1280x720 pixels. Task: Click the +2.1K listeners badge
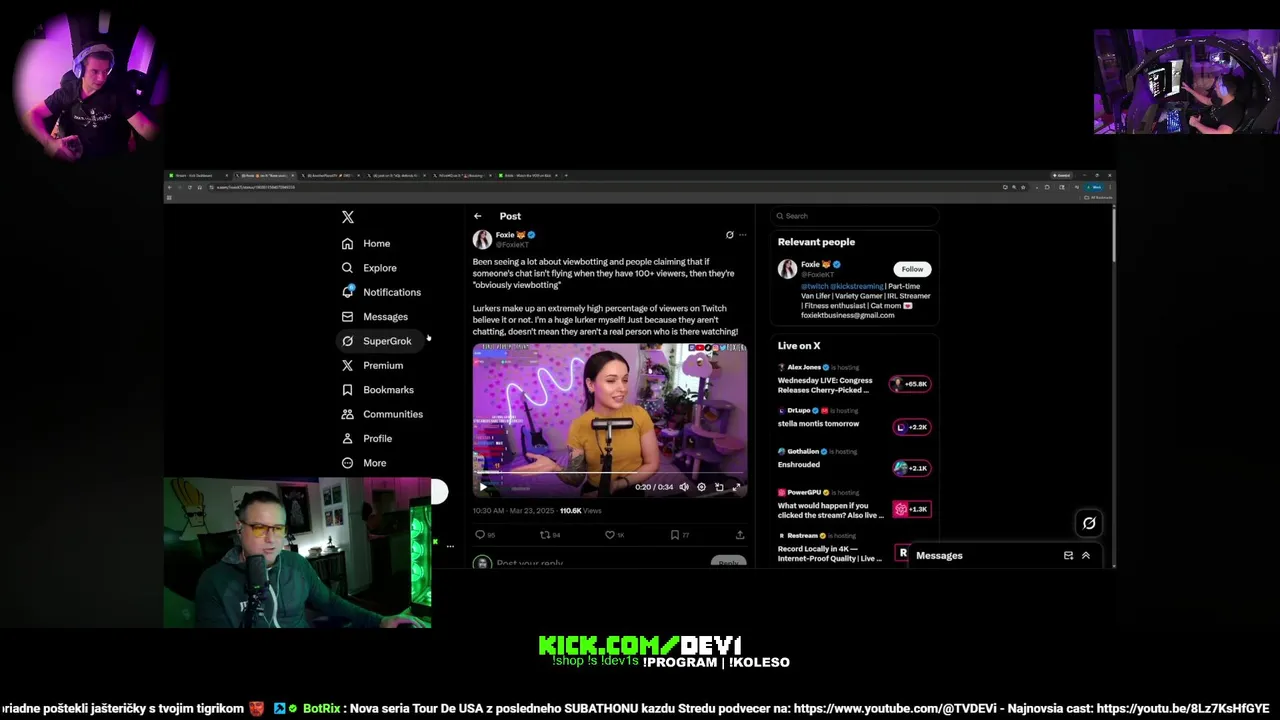tap(912, 468)
